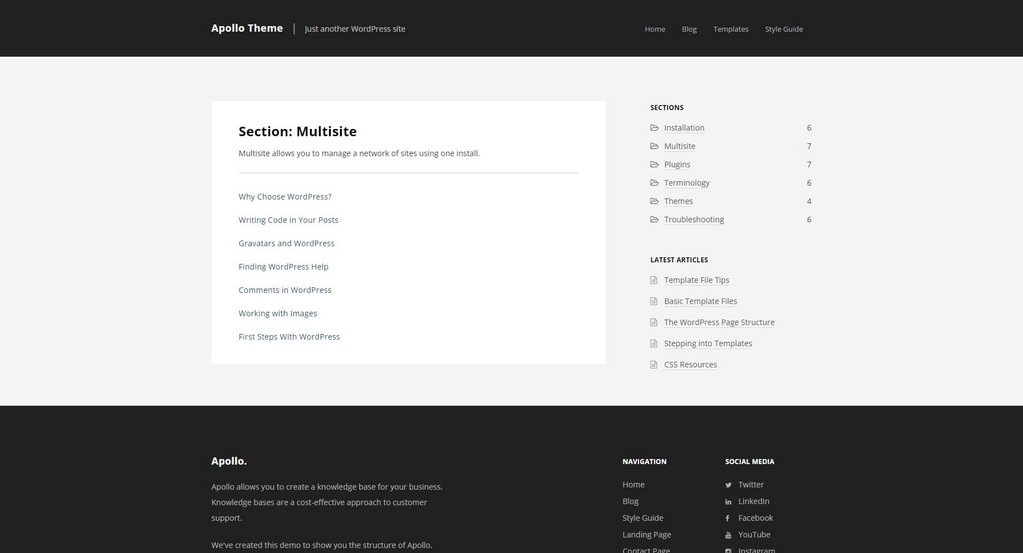Click the NAVIGATION footer heading
1023x553 pixels.
pyautogui.click(x=645, y=462)
